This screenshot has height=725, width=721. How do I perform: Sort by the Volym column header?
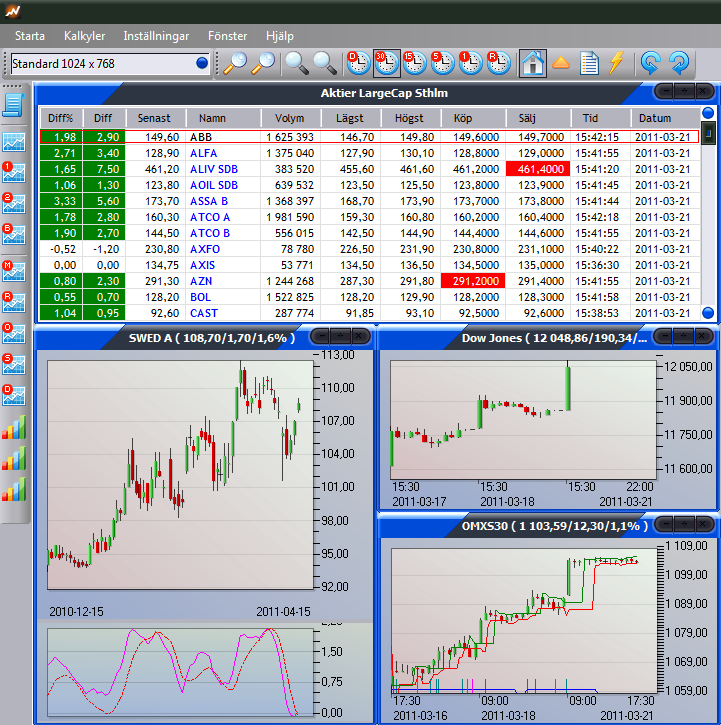[x=290, y=118]
